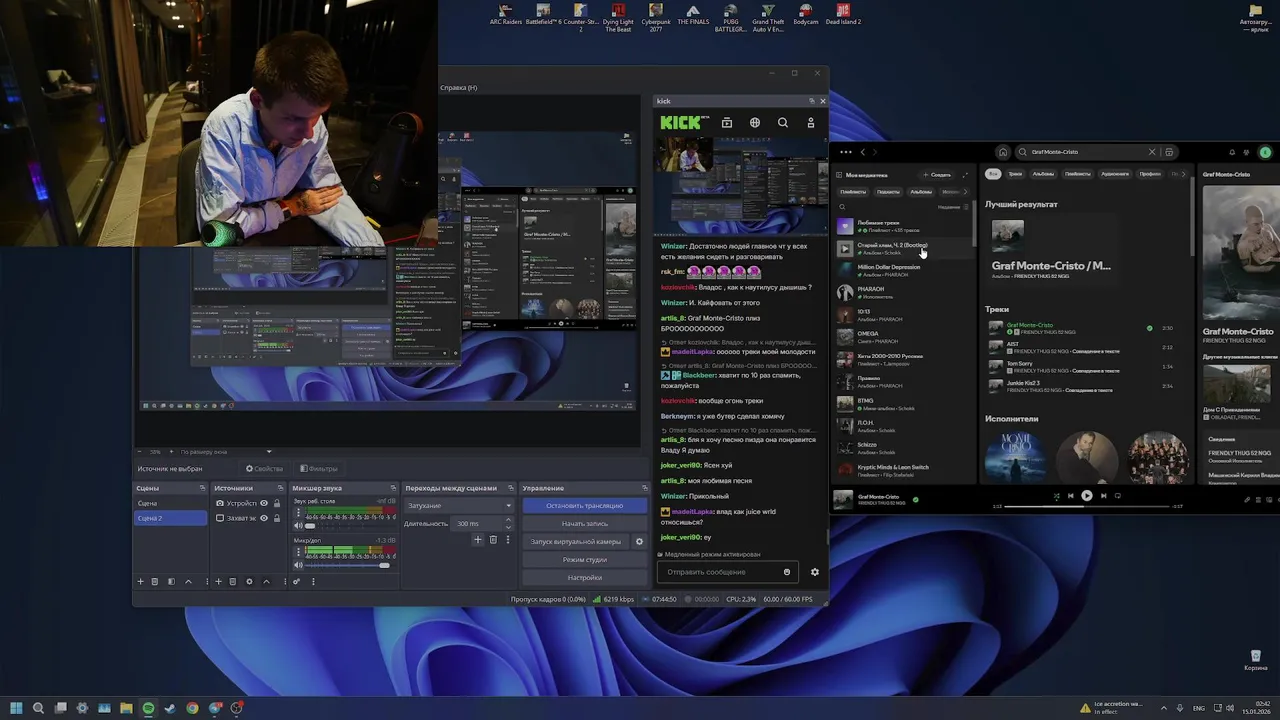Image resolution: width=1280 pixels, height=720 pixels.
Task: Skip to next track in Spotify
Action: click(1103, 495)
